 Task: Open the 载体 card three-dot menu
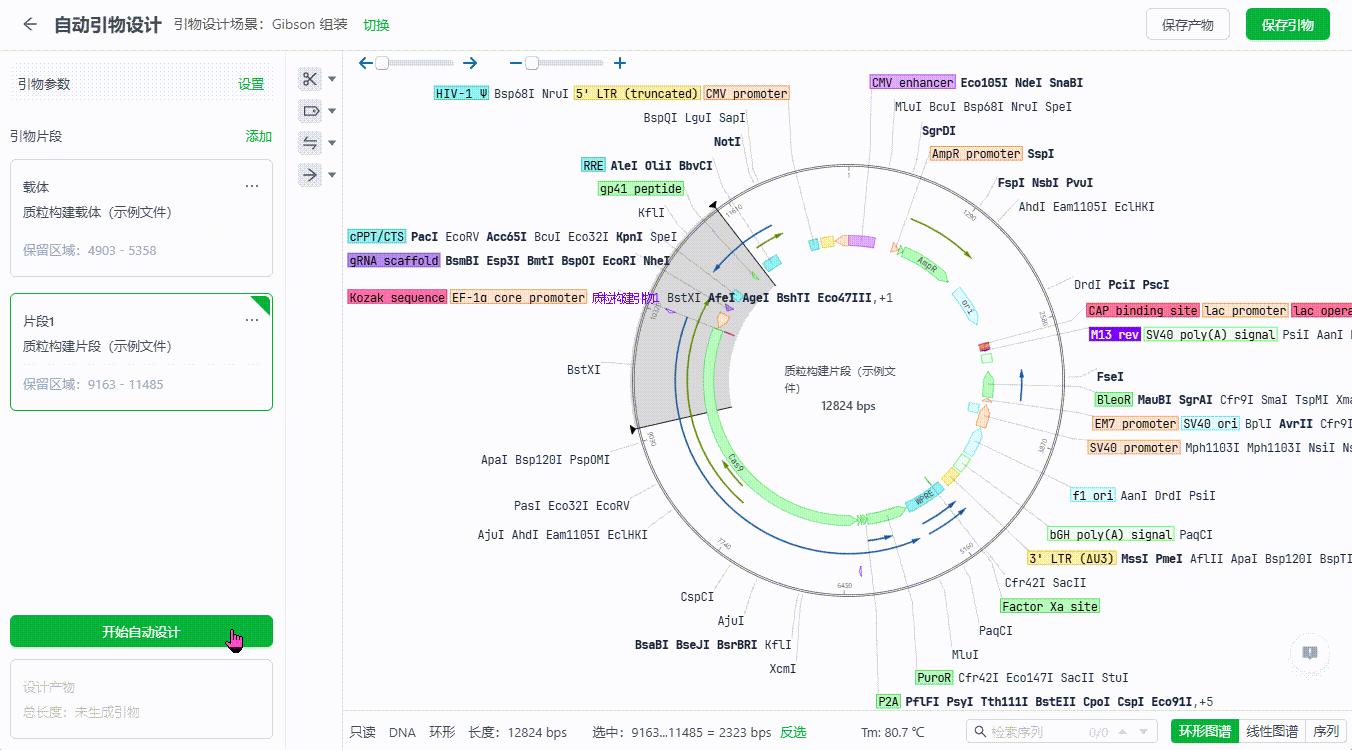pos(252,186)
